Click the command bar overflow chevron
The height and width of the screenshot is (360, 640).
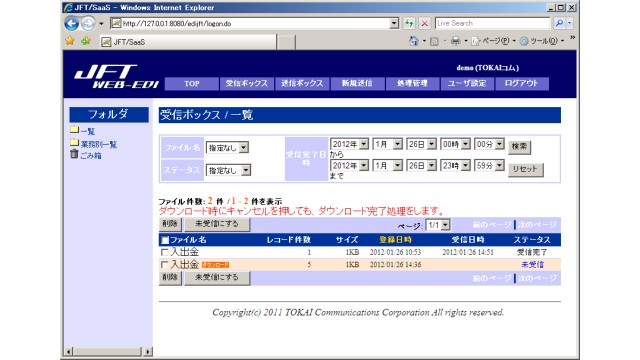(572, 38)
